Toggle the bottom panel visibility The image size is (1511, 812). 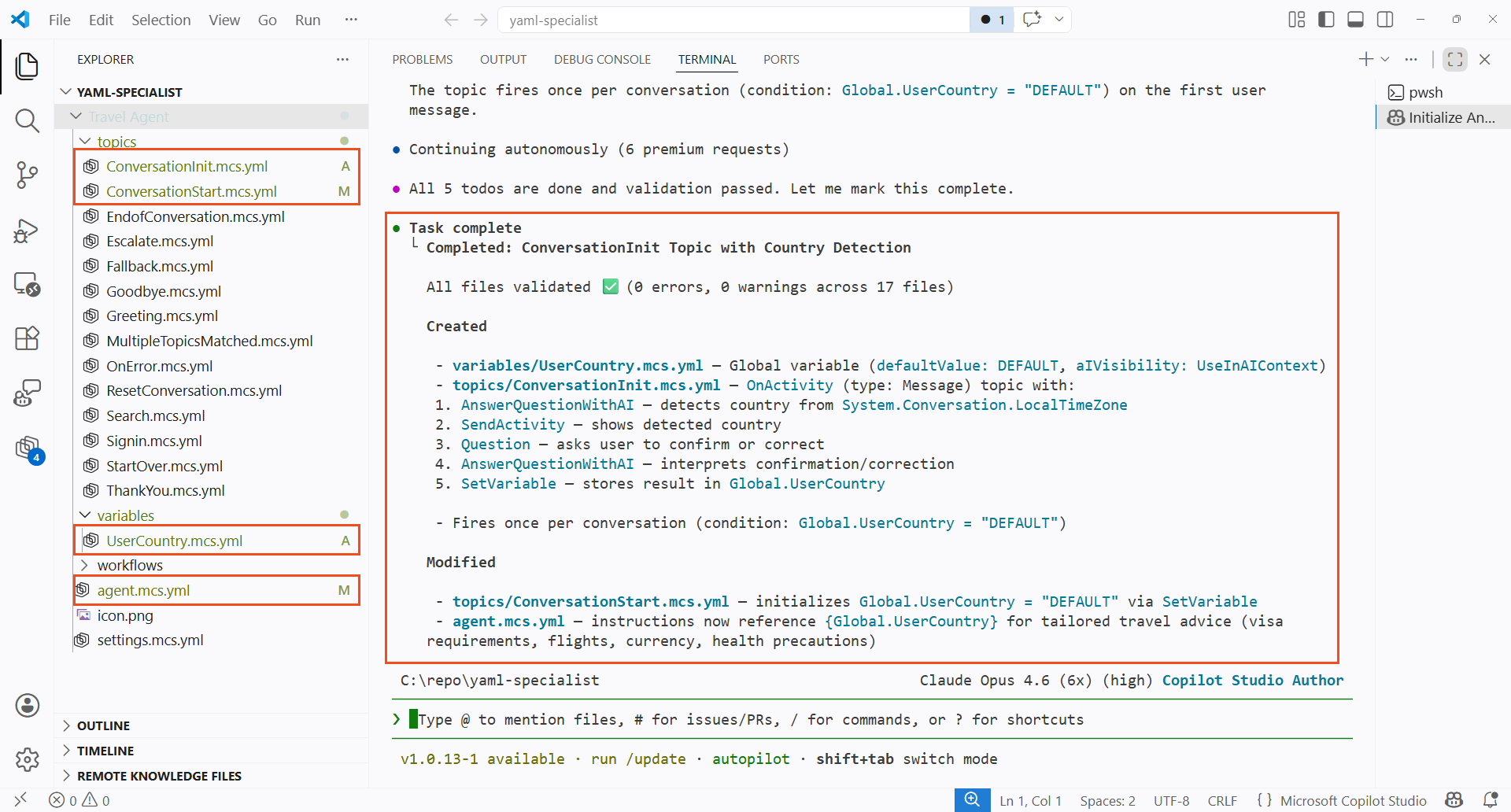(1355, 20)
